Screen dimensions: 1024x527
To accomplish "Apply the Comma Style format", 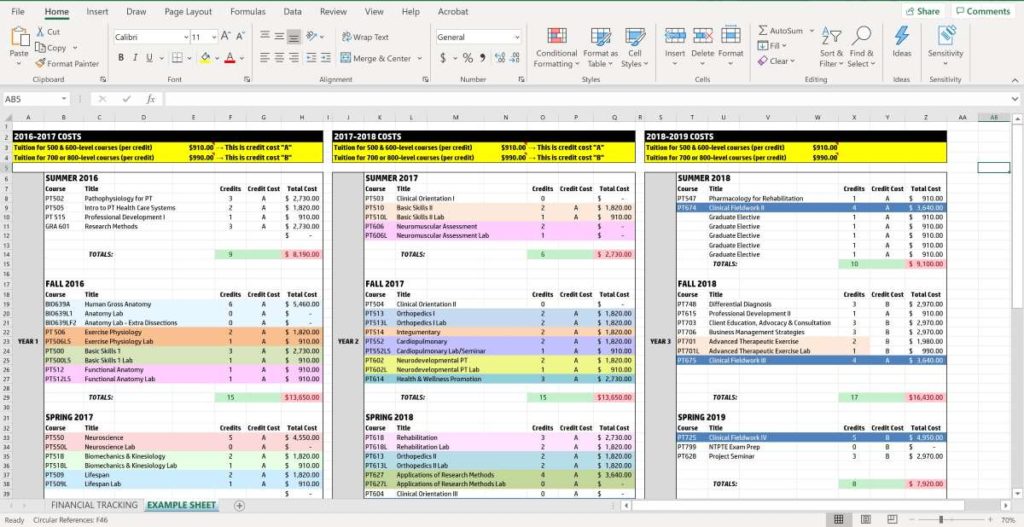I will click(x=483, y=58).
